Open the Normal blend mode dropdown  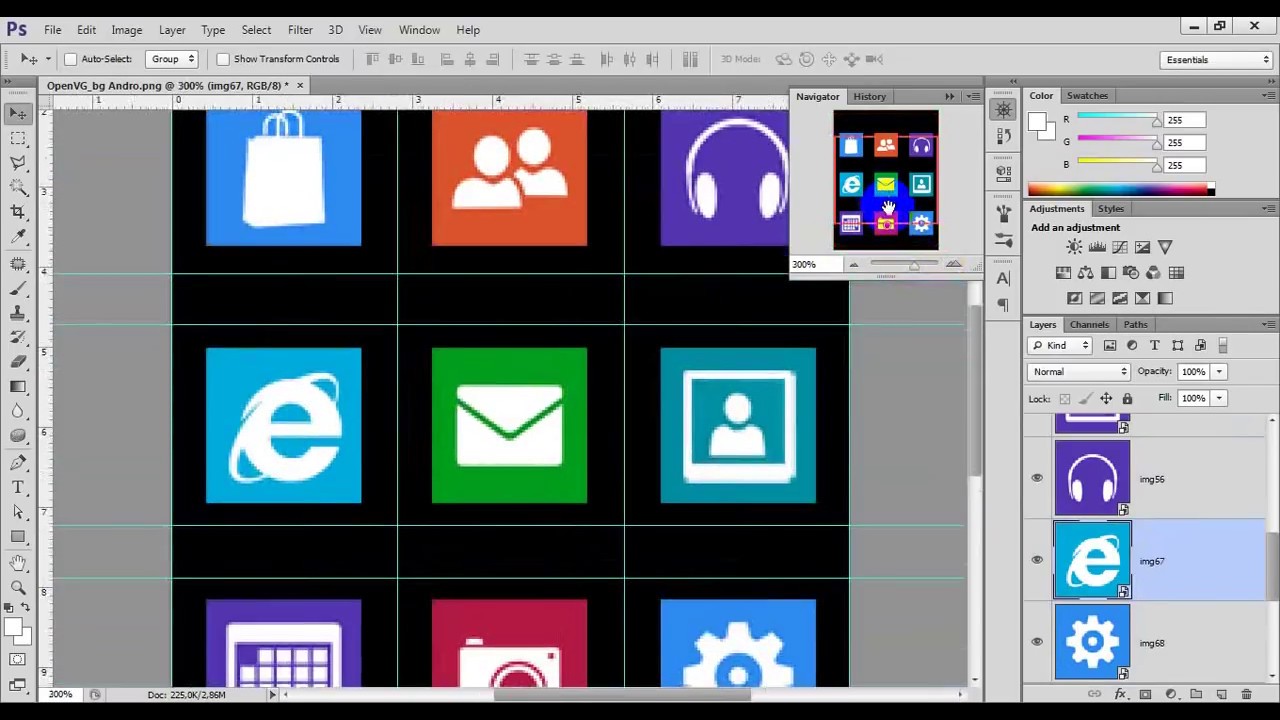[x=1080, y=372]
